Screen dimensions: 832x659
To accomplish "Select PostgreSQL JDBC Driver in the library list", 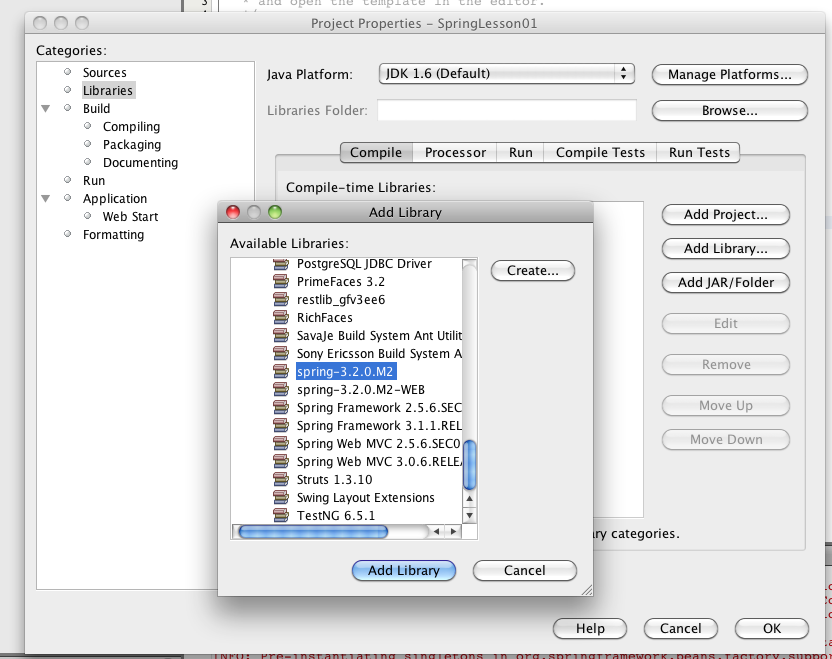I will pos(364,264).
